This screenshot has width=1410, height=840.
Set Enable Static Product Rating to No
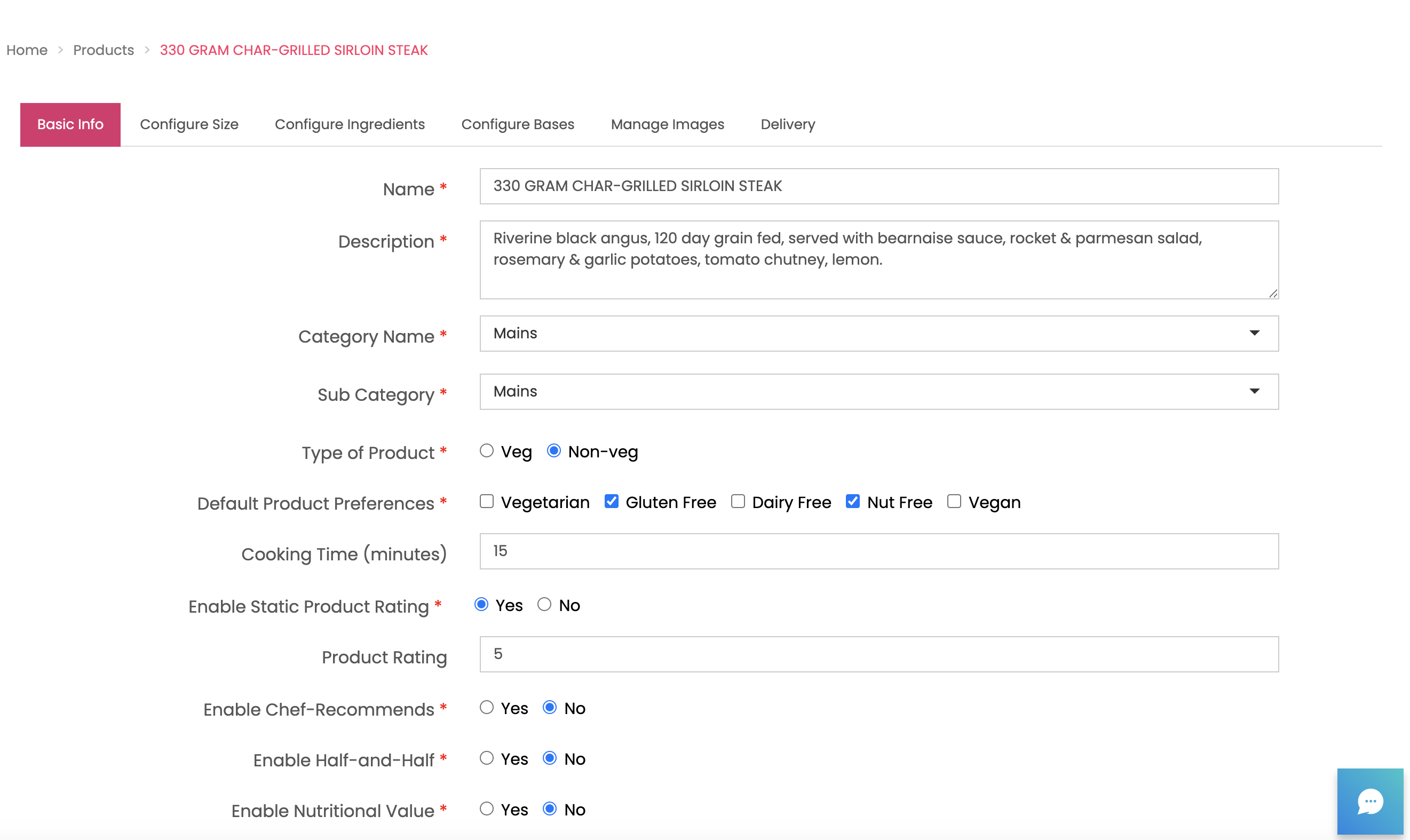pyautogui.click(x=544, y=605)
